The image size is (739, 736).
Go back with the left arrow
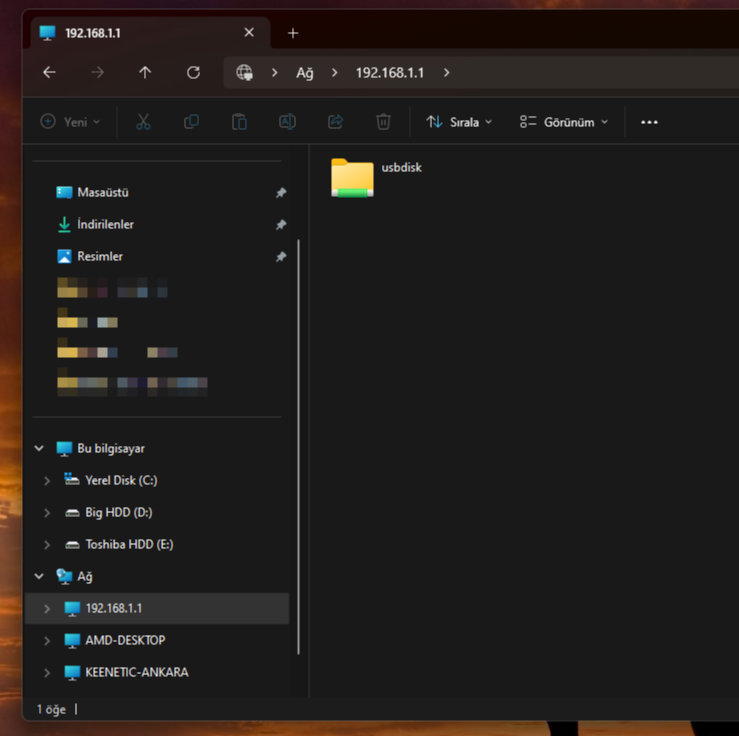pos(49,72)
